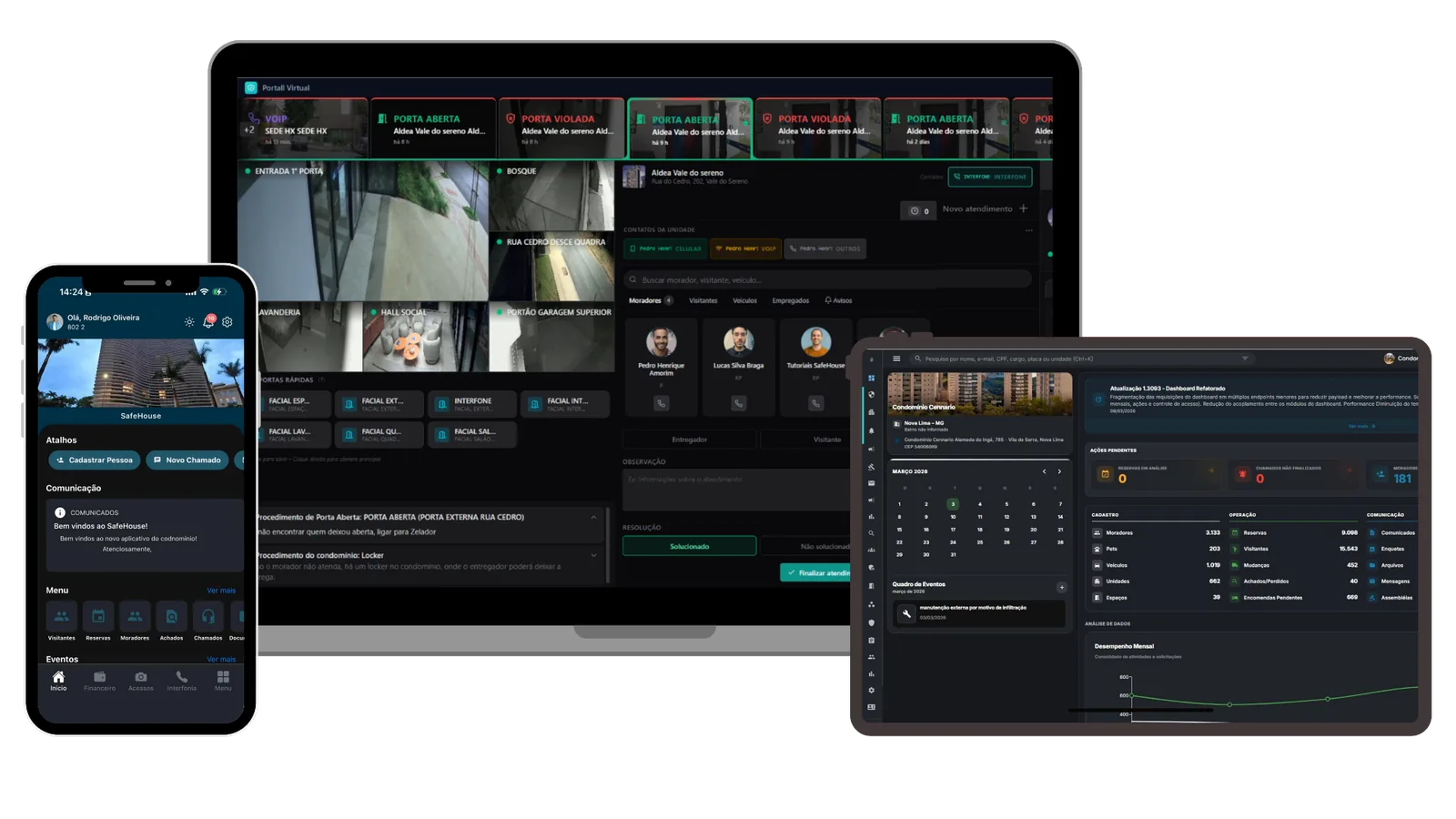Viewport: 1456px width, 819px height.
Task: Click Ver mais next to Eventos on phone
Action: [x=221, y=659]
